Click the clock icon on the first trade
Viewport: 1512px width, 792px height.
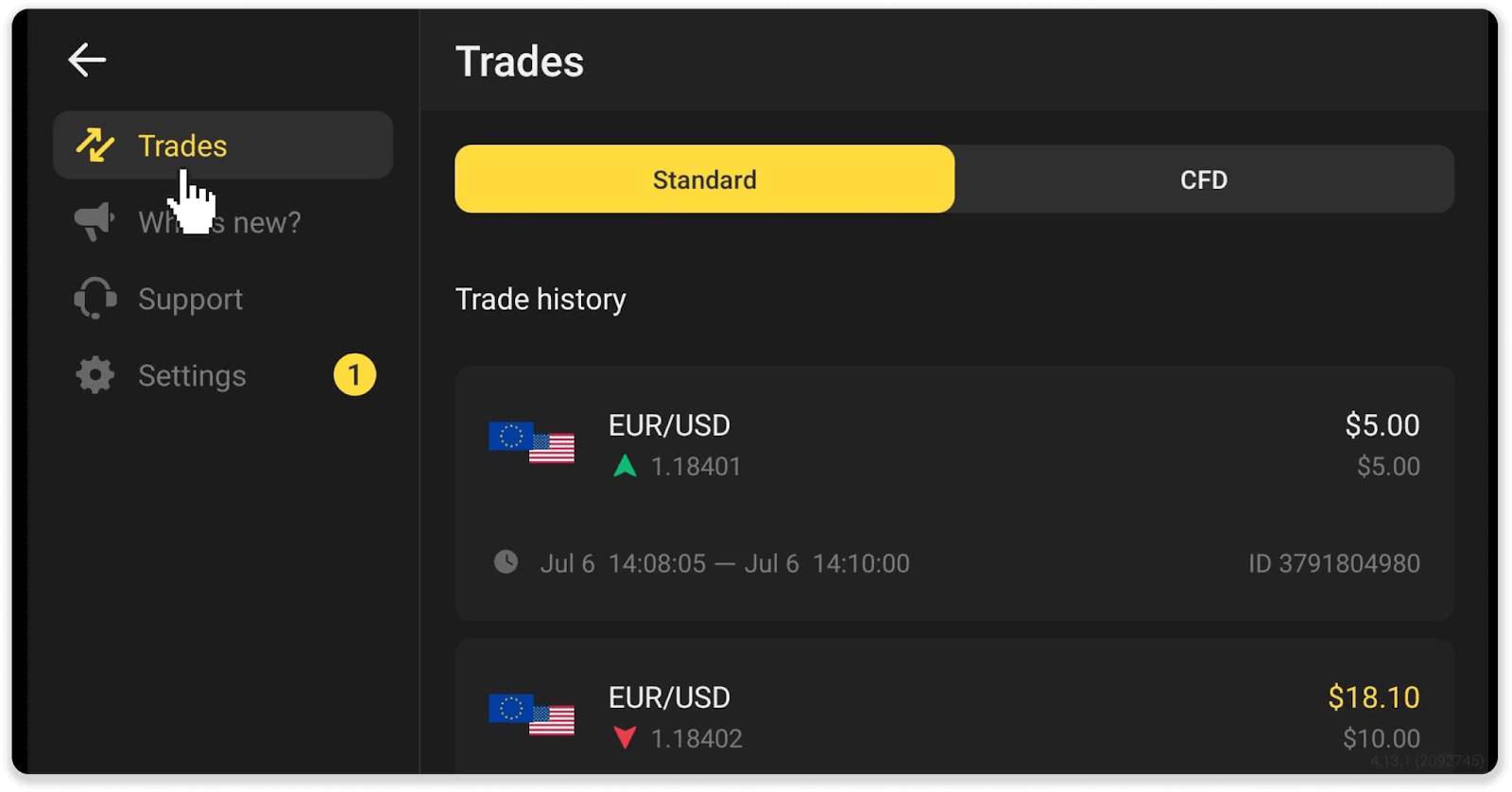(505, 561)
